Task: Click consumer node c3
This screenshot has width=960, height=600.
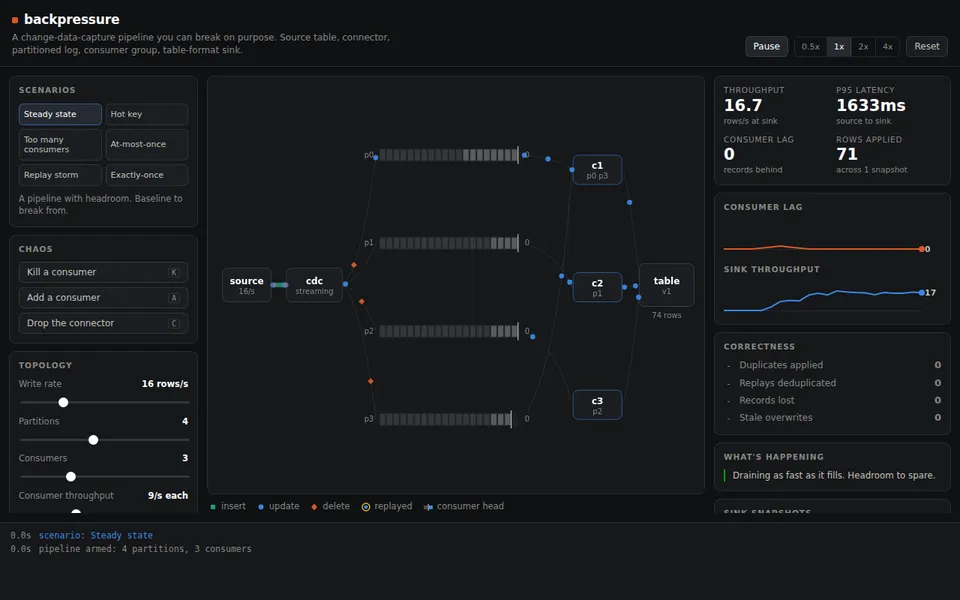Action: click(x=597, y=405)
